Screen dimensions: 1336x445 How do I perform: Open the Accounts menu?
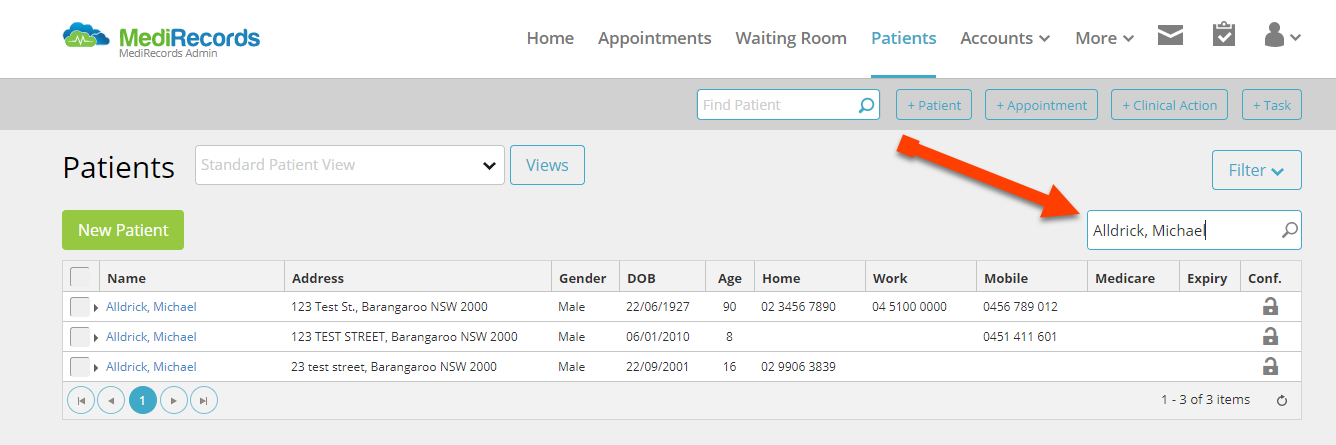click(1005, 38)
